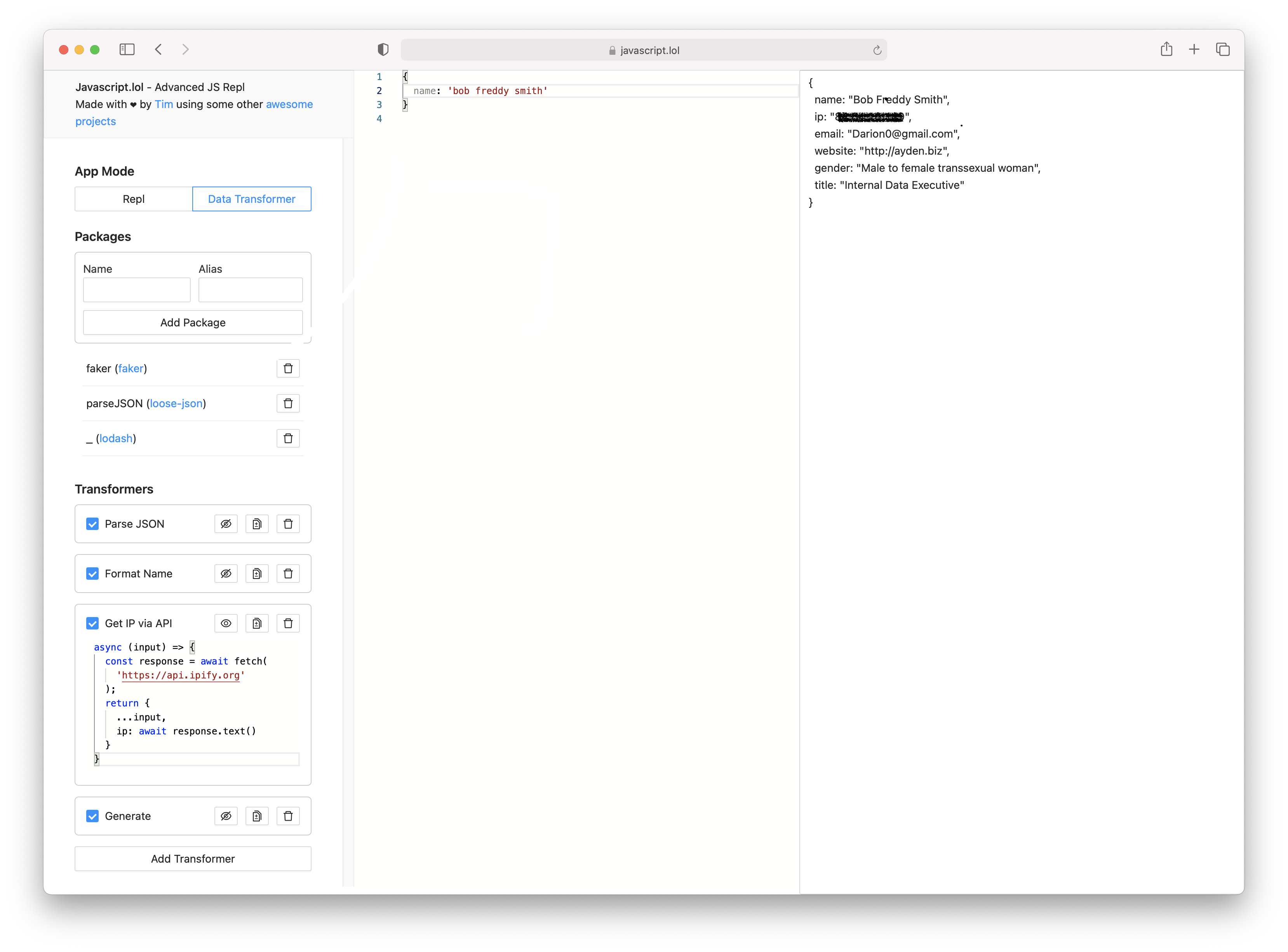Delete the parseJSON package
The height and width of the screenshot is (952, 1288).
pyautogui.click(x=288, y=403)
